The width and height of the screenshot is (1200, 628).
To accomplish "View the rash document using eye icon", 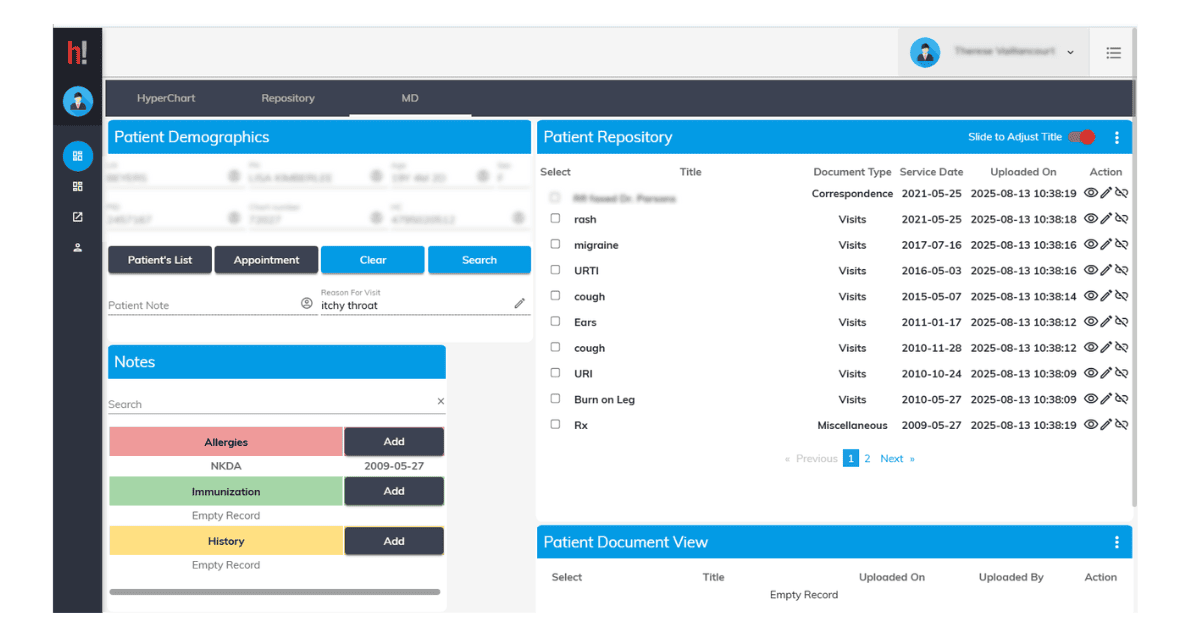I will point(1091,219).
